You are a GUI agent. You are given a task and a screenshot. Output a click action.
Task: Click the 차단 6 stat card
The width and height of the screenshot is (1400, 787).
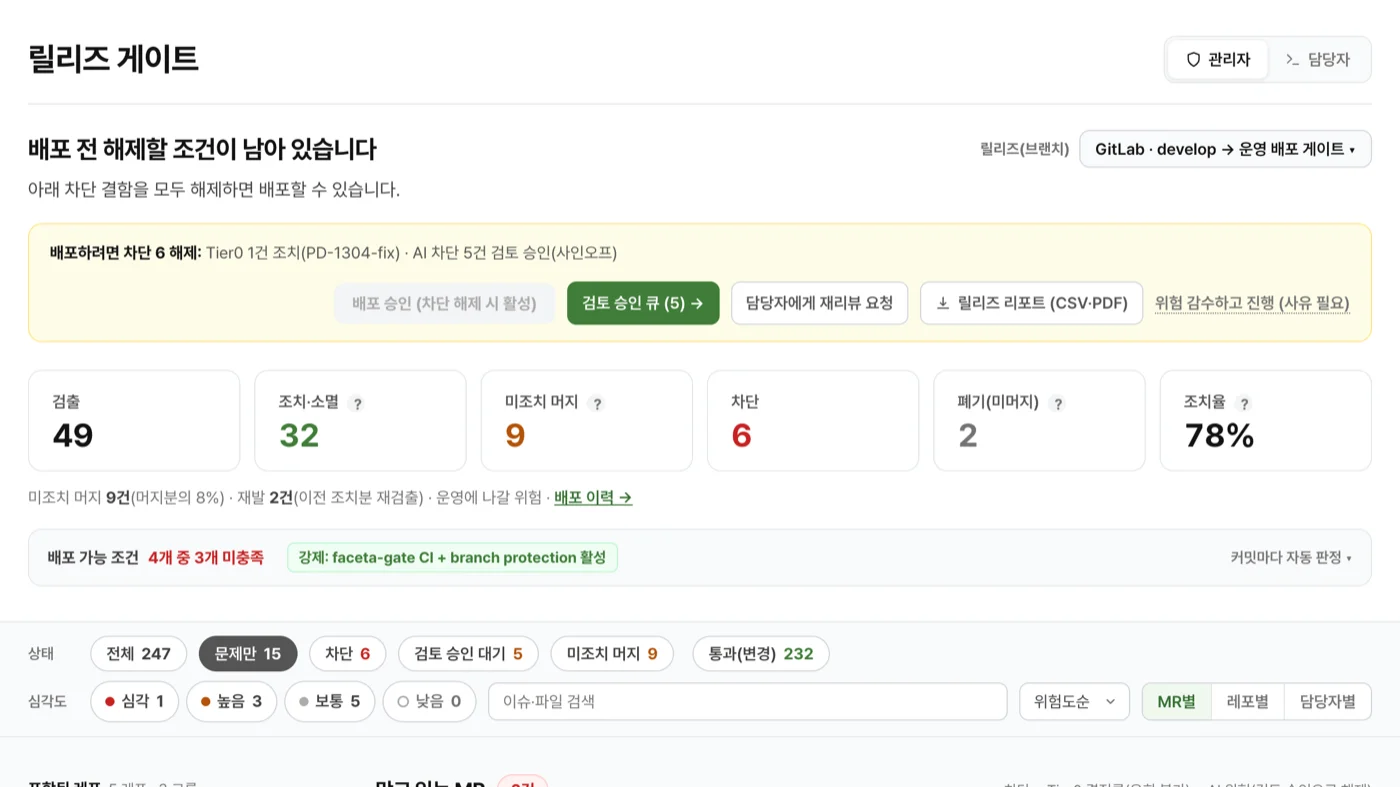(x=813, y=420)
